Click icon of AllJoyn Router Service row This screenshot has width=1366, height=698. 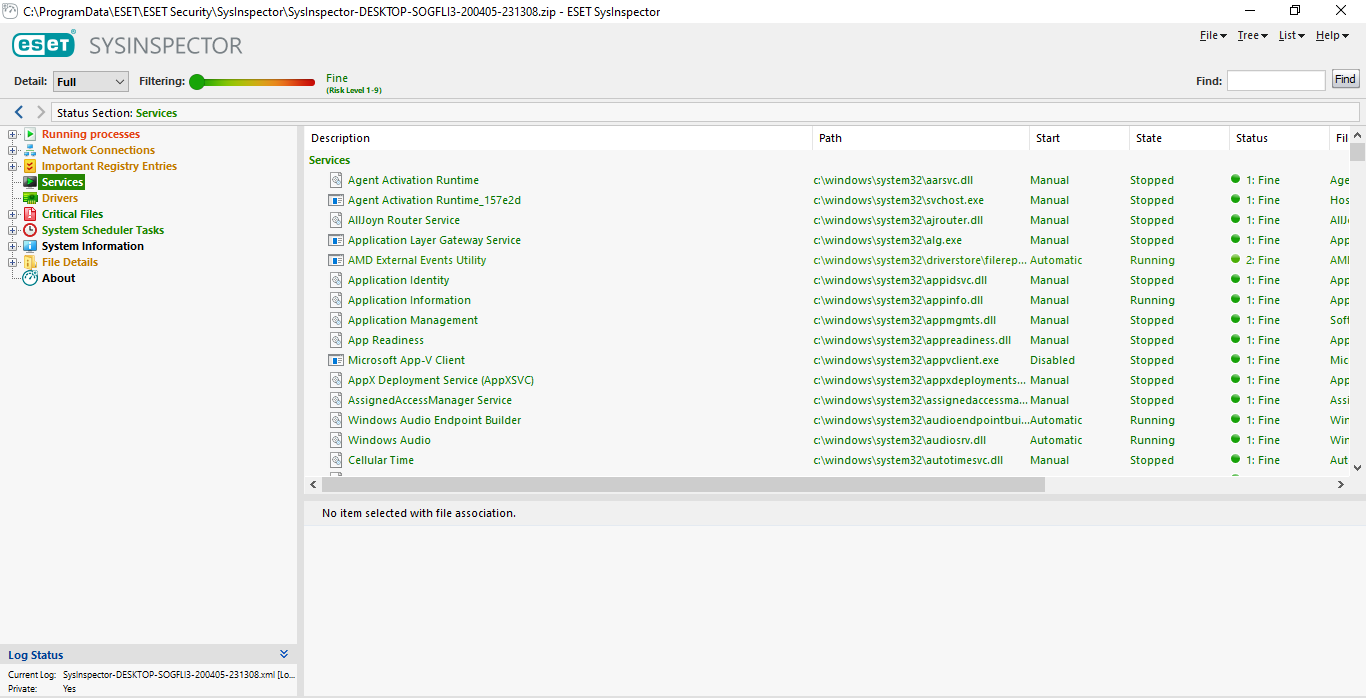(x=337, y=220)
